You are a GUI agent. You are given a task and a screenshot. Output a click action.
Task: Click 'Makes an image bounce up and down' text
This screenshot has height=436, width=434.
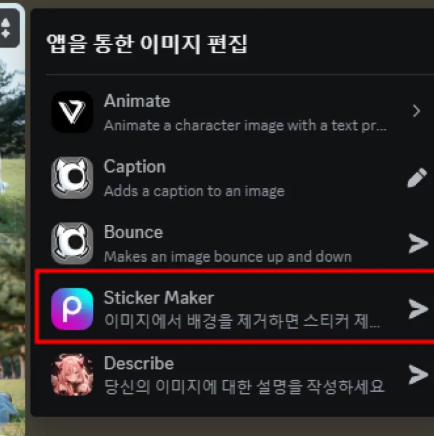coord(228,257)
